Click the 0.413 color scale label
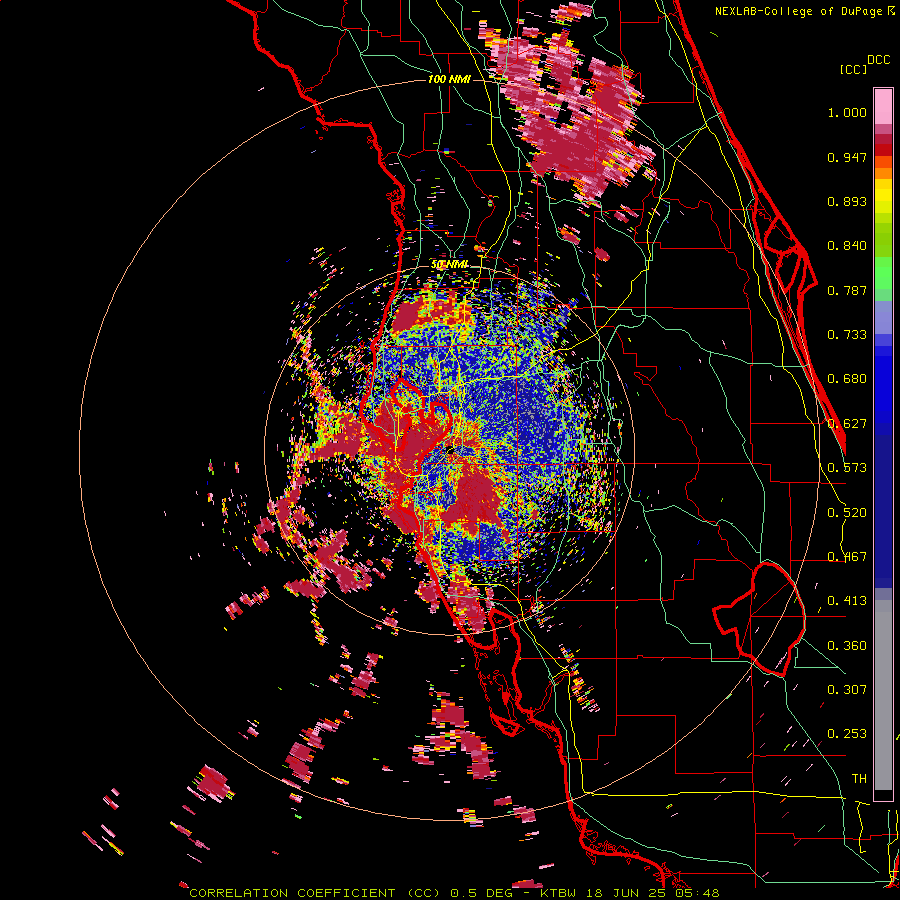Viewport: 900px width, 900px height. pyautogui.click(x=847, y=601)
